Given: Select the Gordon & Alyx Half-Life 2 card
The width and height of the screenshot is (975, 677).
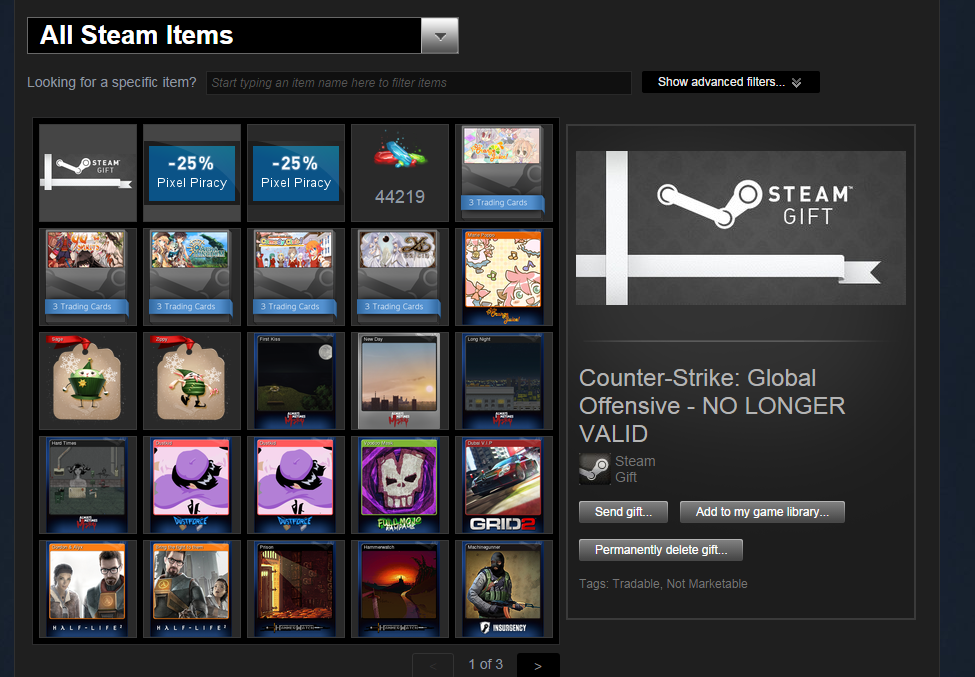Looking at the screenshot, I should point(88,589).
